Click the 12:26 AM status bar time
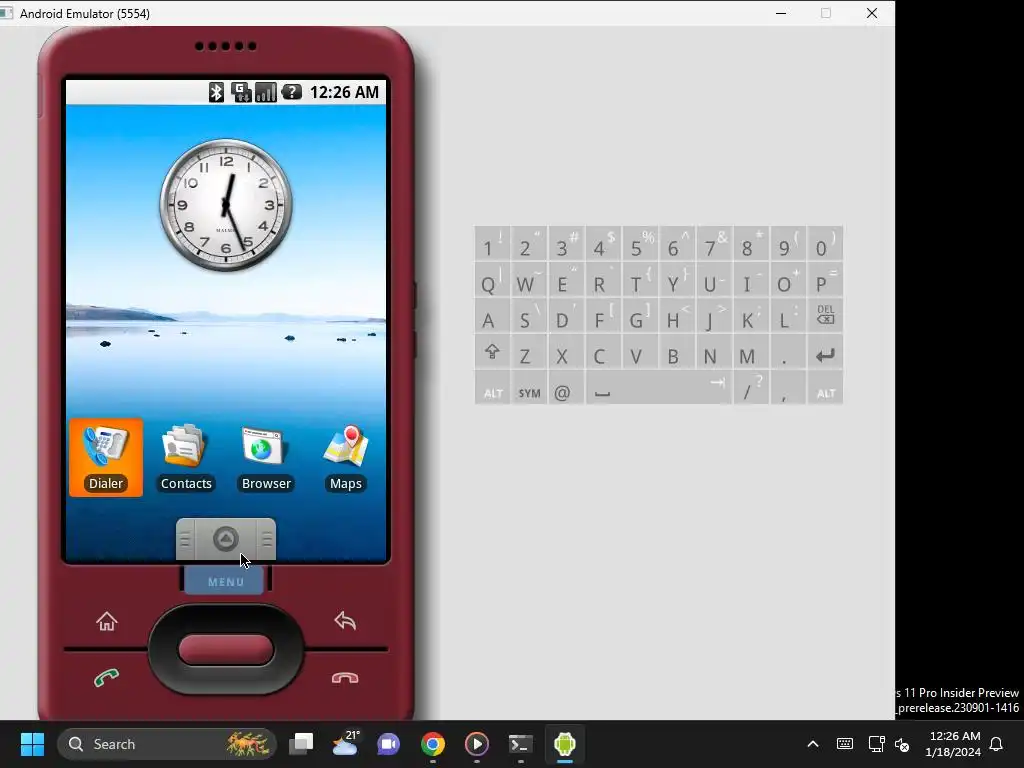The width and height of the screenshot is (1024, 768). pos(344,92)
